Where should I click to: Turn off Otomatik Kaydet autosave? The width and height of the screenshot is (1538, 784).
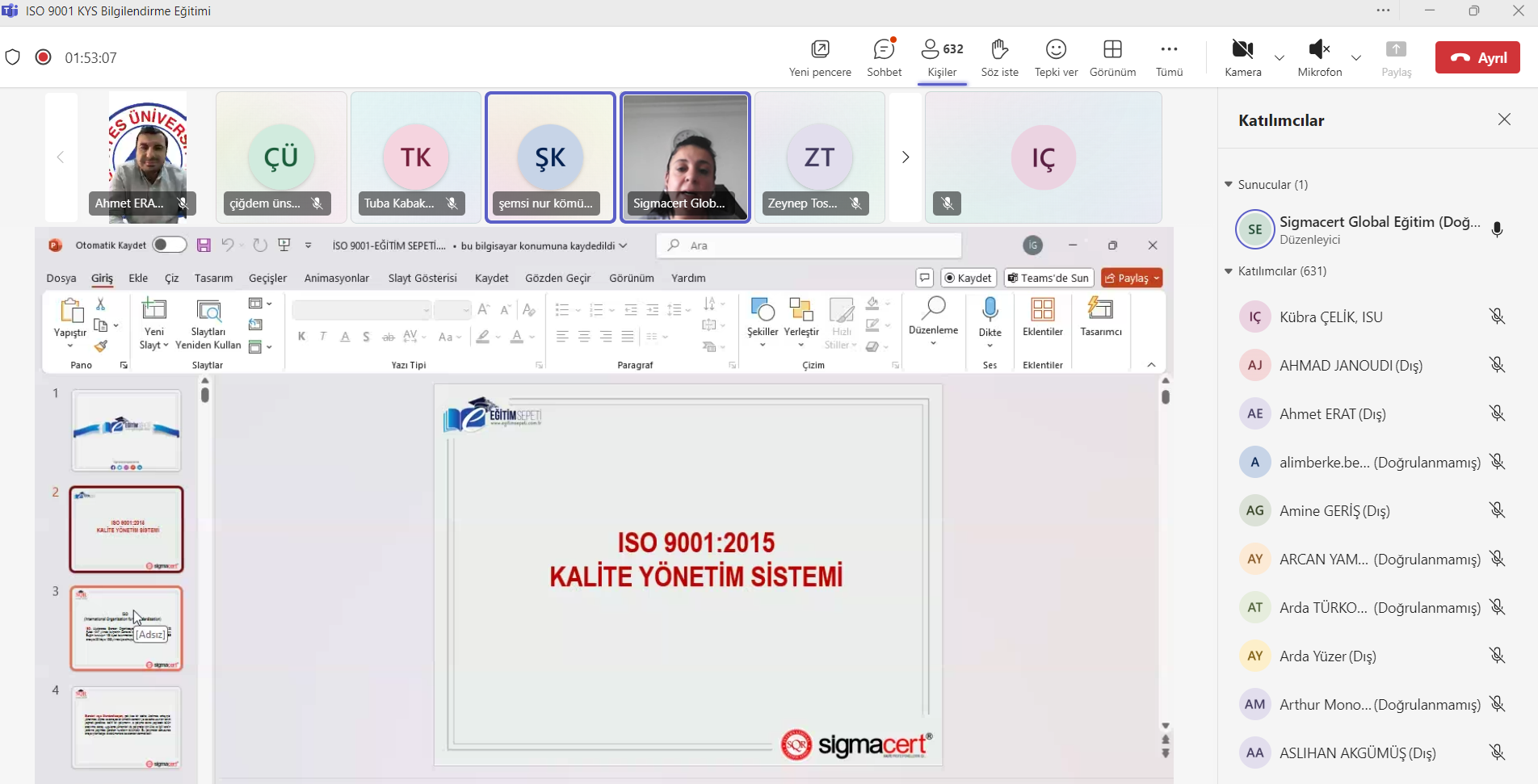pyautogui.click(x=169, y=245)
